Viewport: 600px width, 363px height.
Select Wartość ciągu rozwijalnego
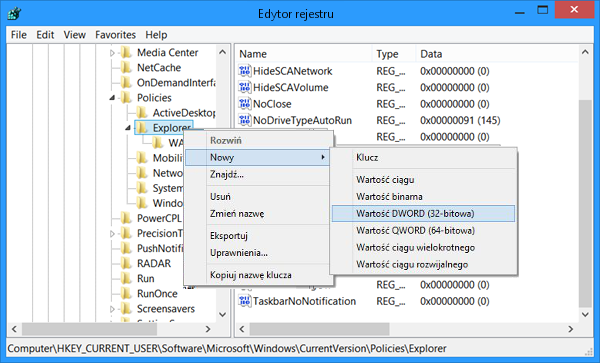(x=423, y=264)
